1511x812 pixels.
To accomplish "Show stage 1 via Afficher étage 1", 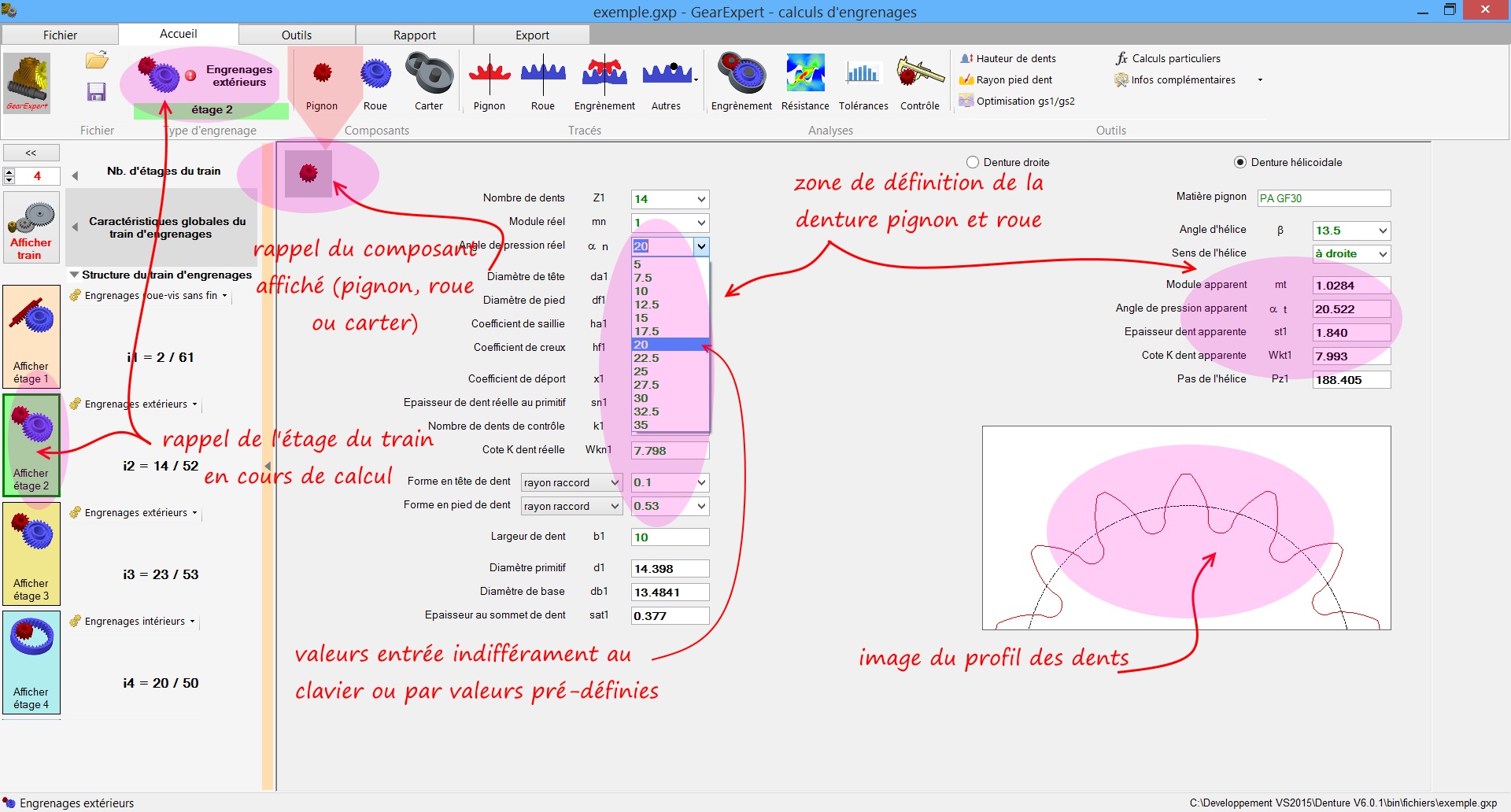I will coord(31,337).
